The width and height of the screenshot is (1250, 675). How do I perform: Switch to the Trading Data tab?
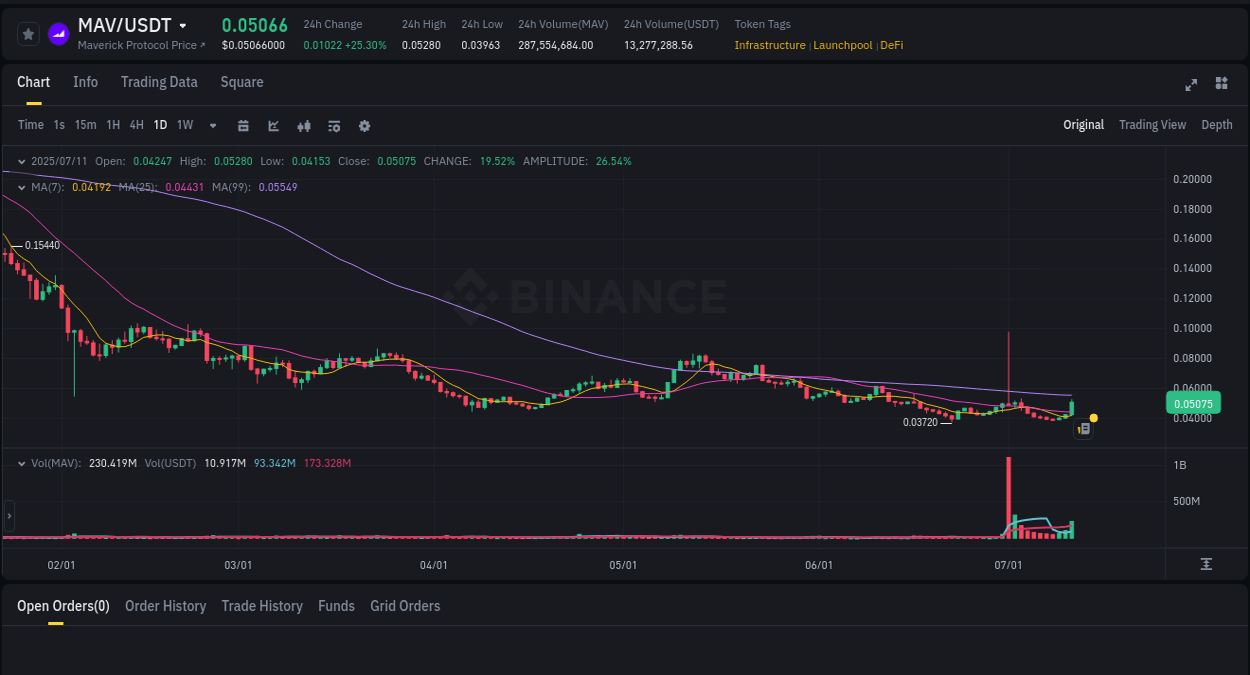click(x=159, y=82)
